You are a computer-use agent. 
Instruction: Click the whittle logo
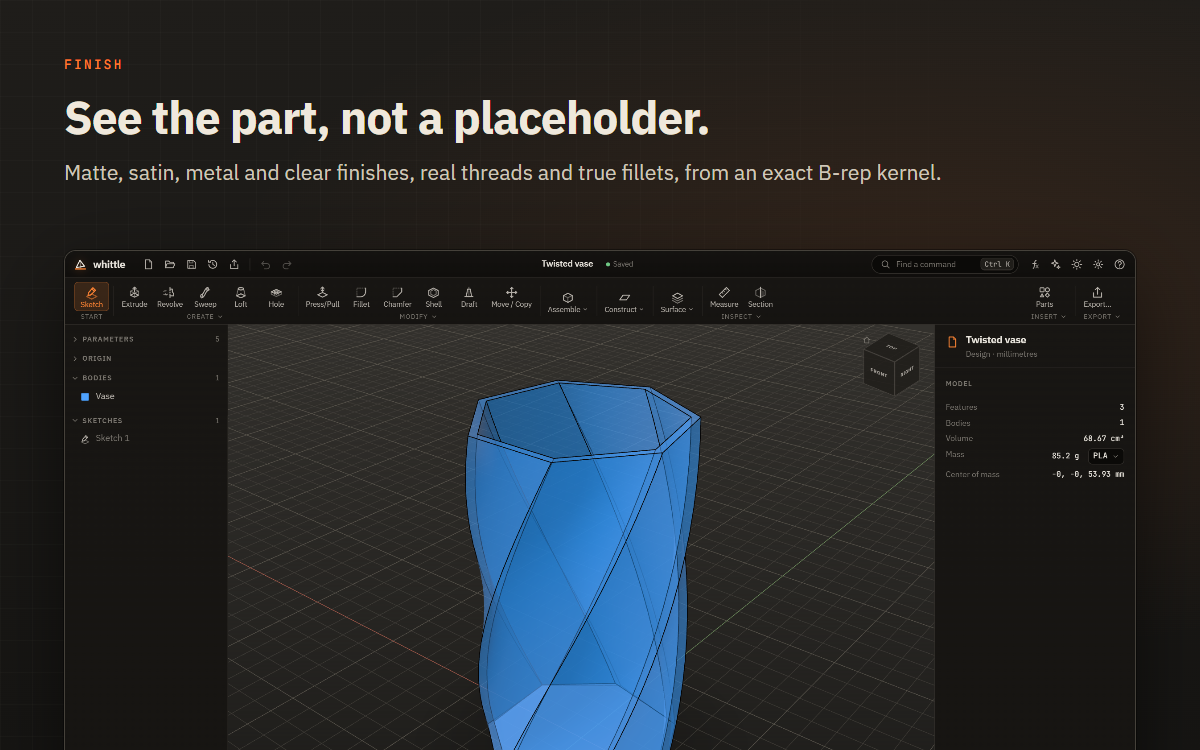tap(100, 264)
